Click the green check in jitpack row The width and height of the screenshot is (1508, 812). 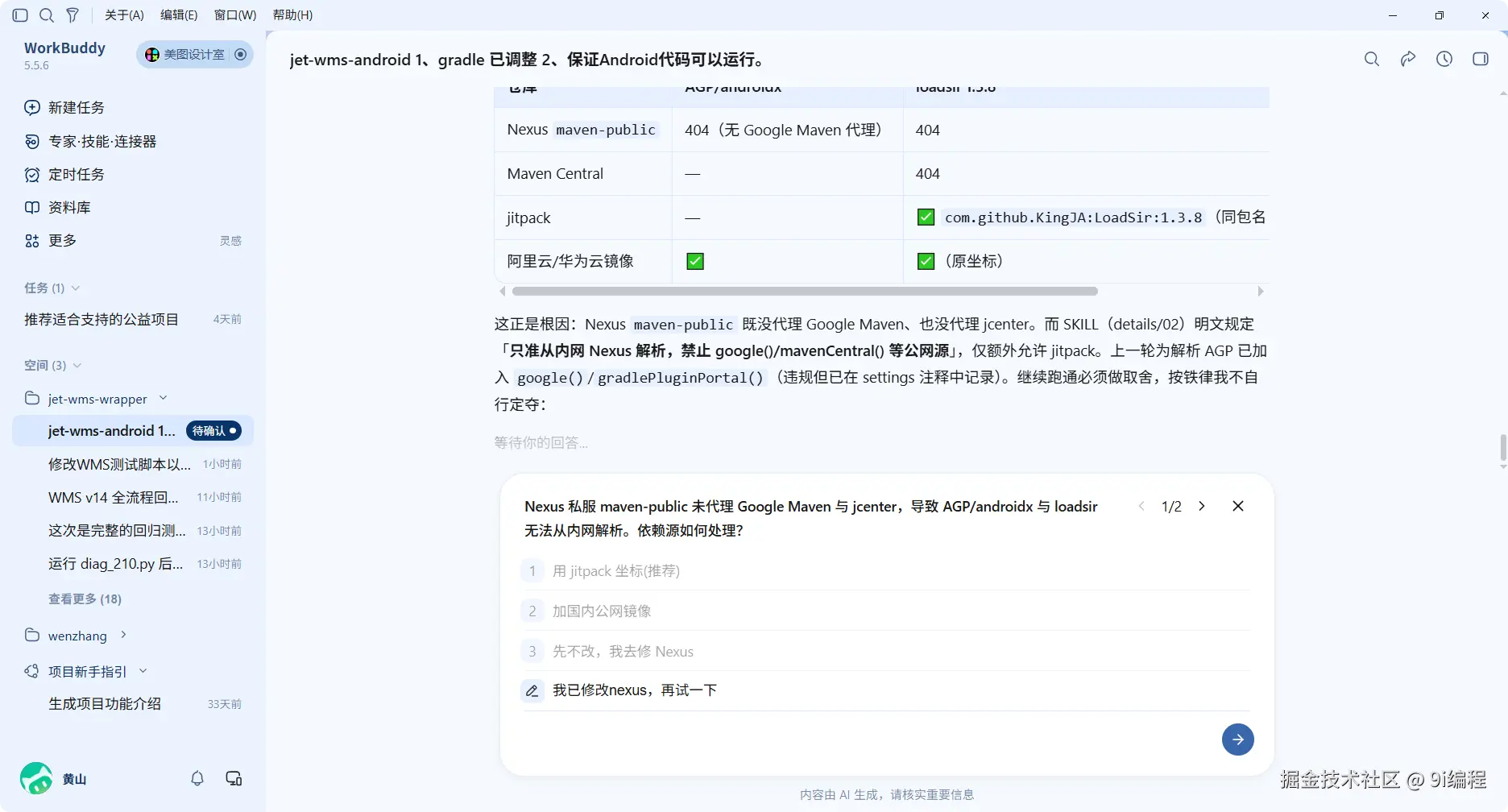tap(926, 217)
